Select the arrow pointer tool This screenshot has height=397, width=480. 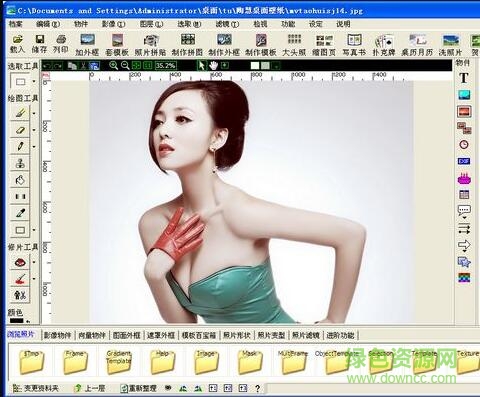[x=201, y=65]
